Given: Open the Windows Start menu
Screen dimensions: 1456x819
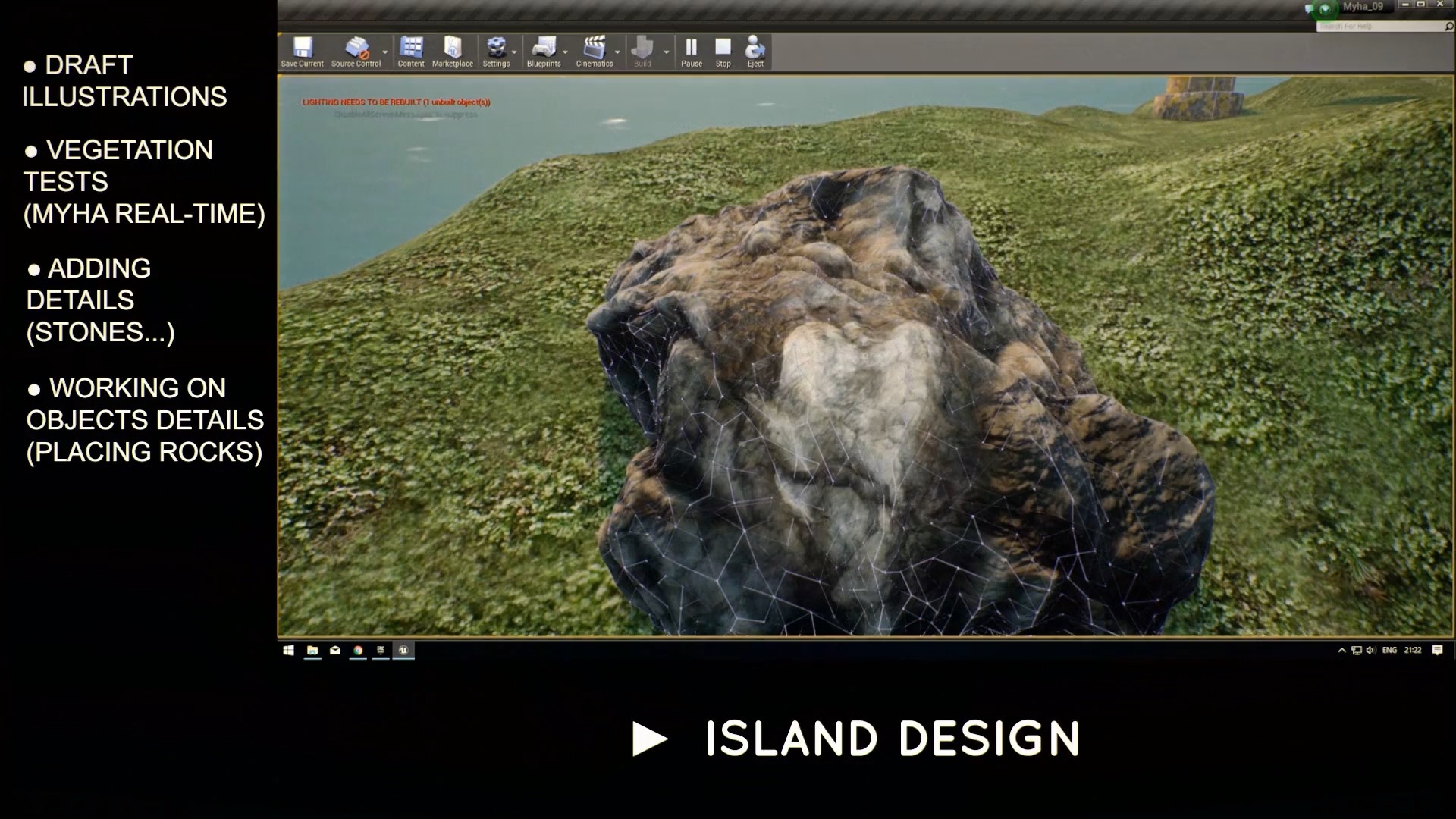Looking at the screenshot, I should [x=289, y=651].
